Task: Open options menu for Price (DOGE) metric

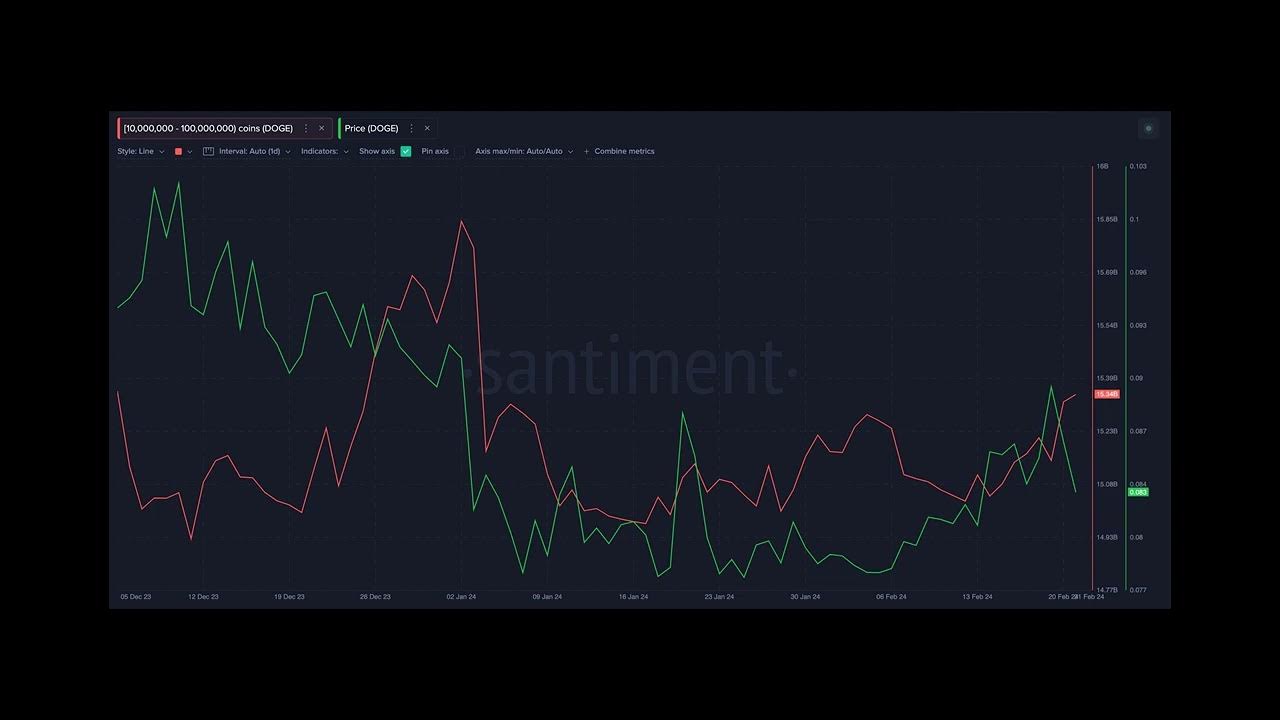Action: pos(411,129)
